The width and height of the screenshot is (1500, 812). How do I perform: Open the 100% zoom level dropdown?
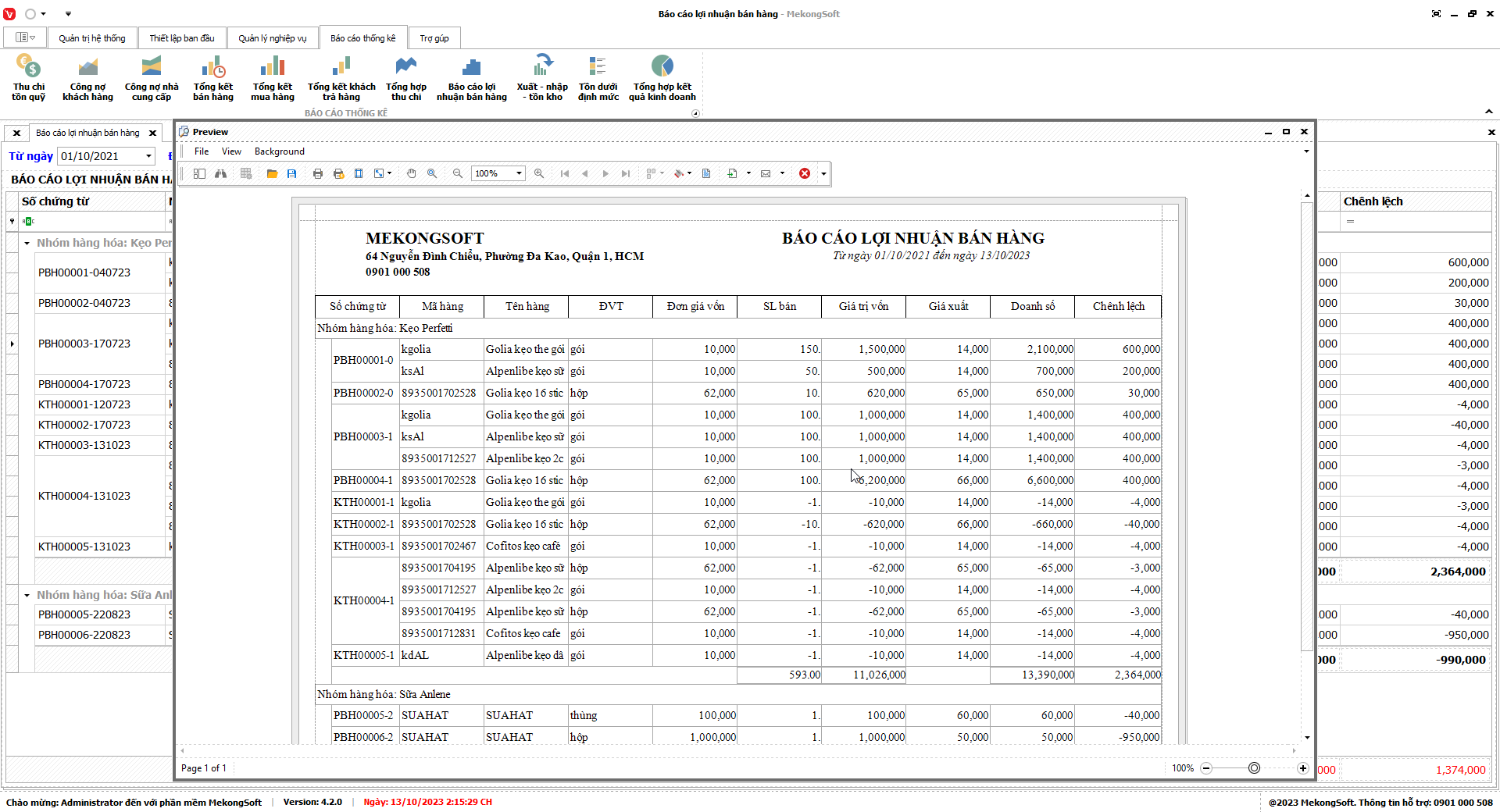tap(519, 173)
